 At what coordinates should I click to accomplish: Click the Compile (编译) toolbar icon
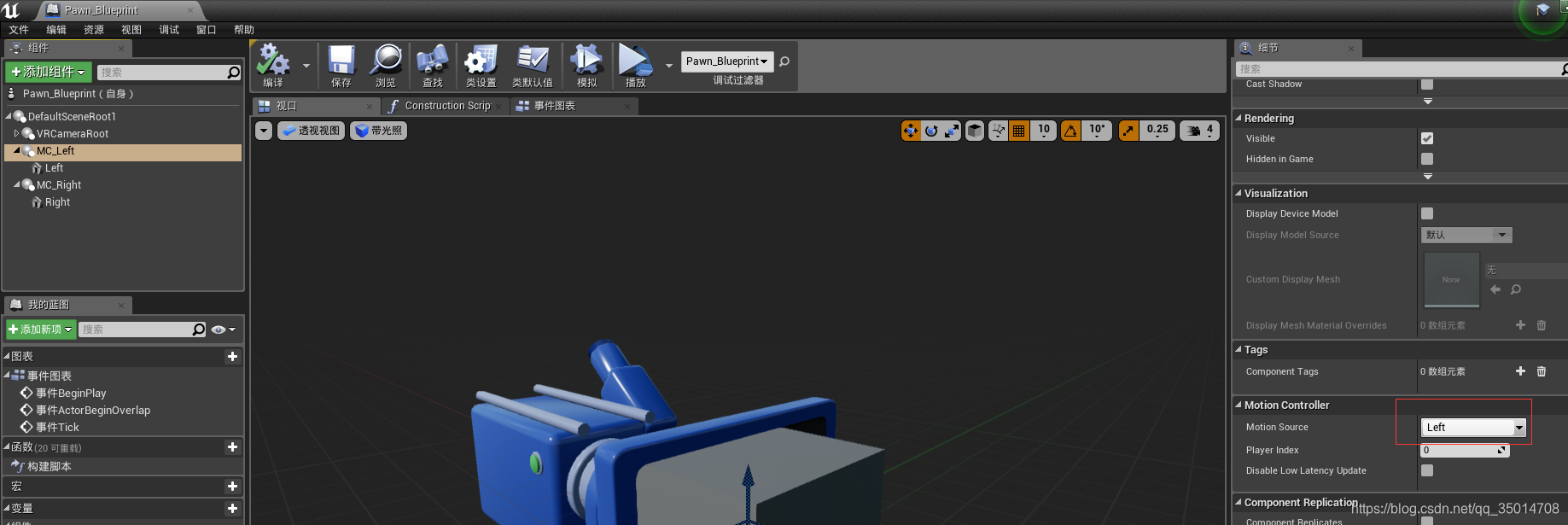tap(273, 61)
